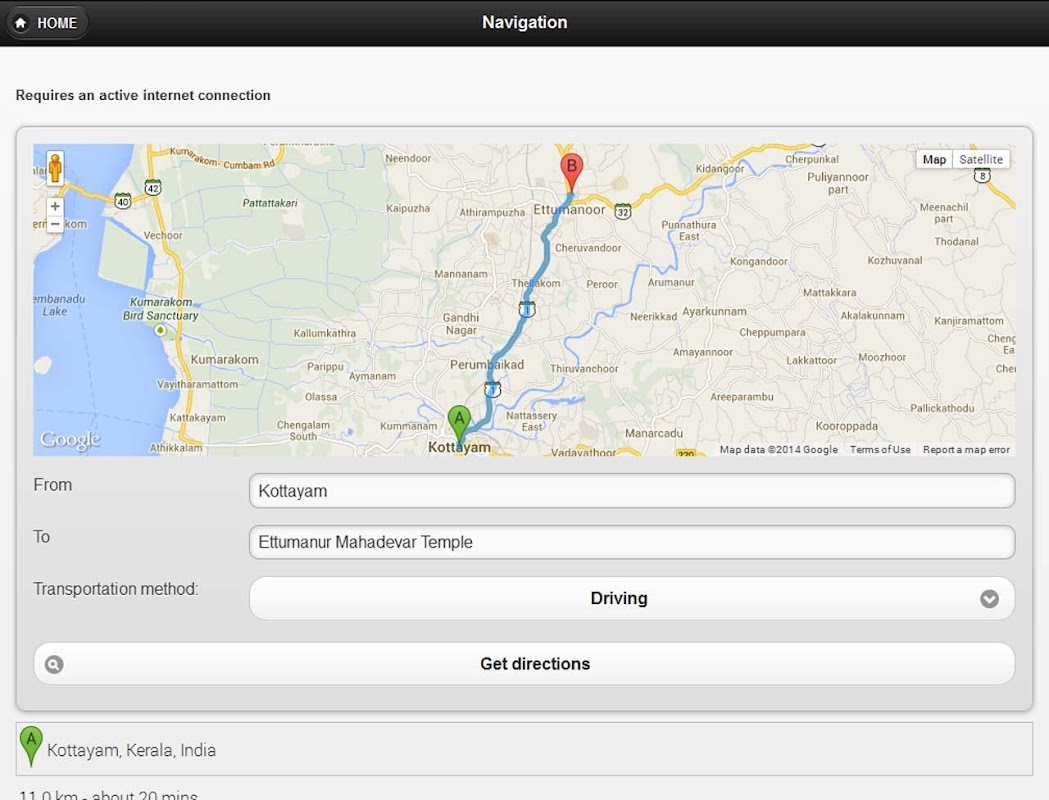Screen dimensions: 1049x800
Task: Open Report a map error link
Action: [966, 449]
